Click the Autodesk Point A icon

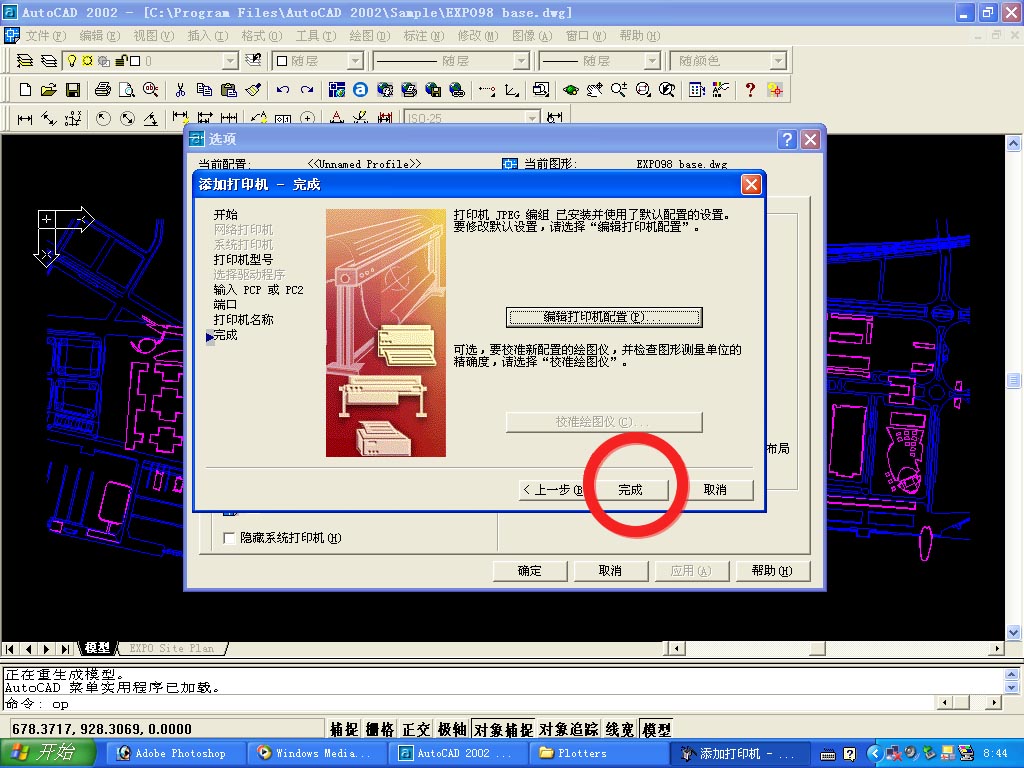[x=360, y=89]
